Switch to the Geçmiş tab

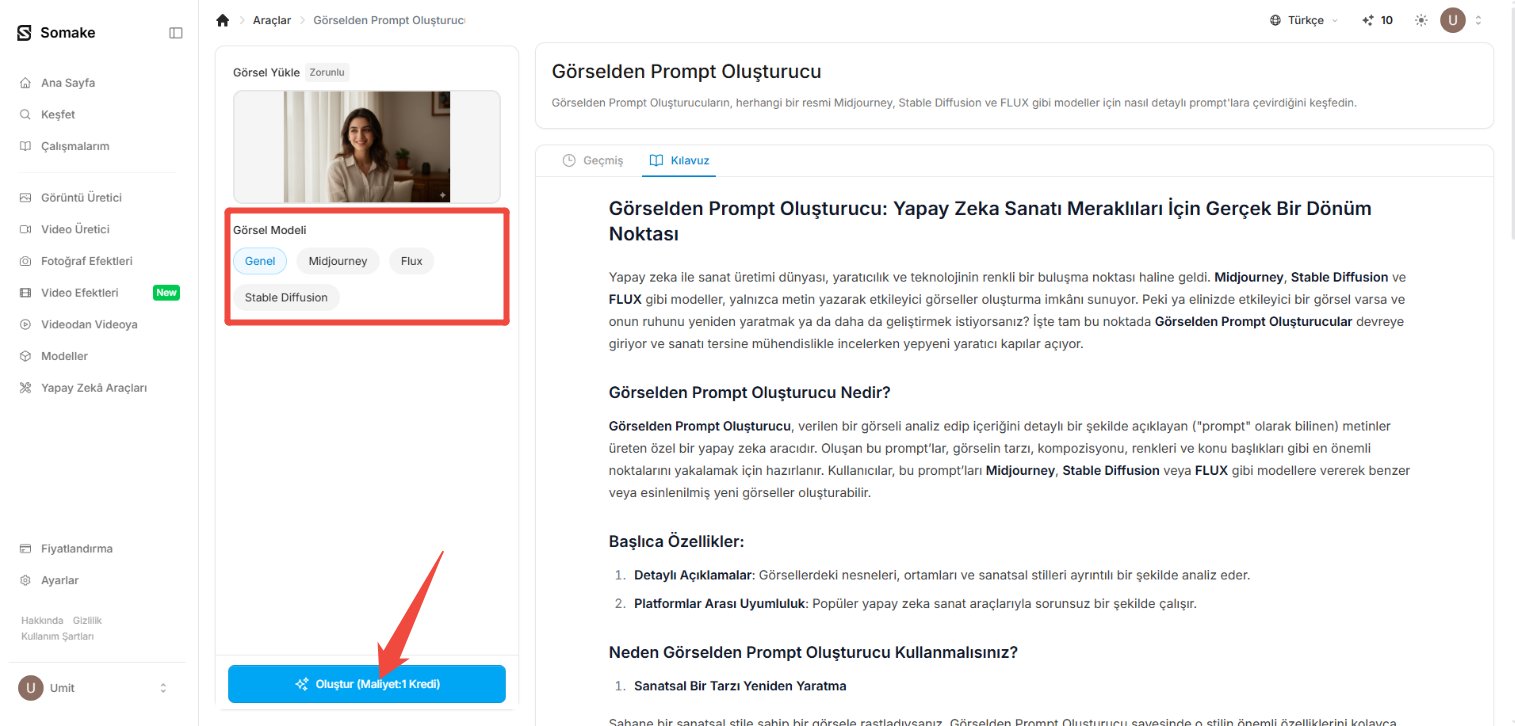click(x=593, y=160)
